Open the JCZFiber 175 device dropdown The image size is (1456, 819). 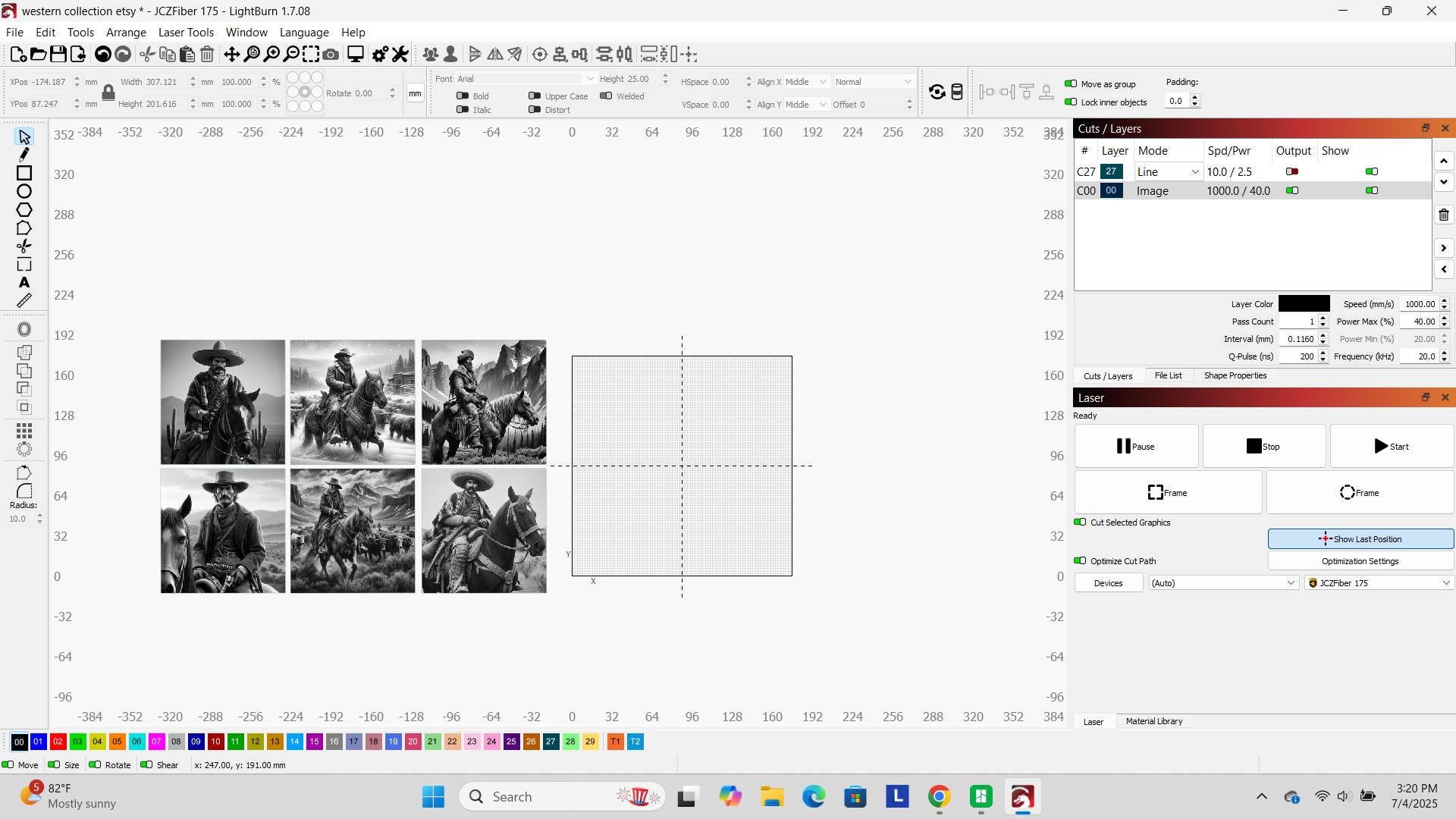pyautogui.click(x=1379, y=582)
